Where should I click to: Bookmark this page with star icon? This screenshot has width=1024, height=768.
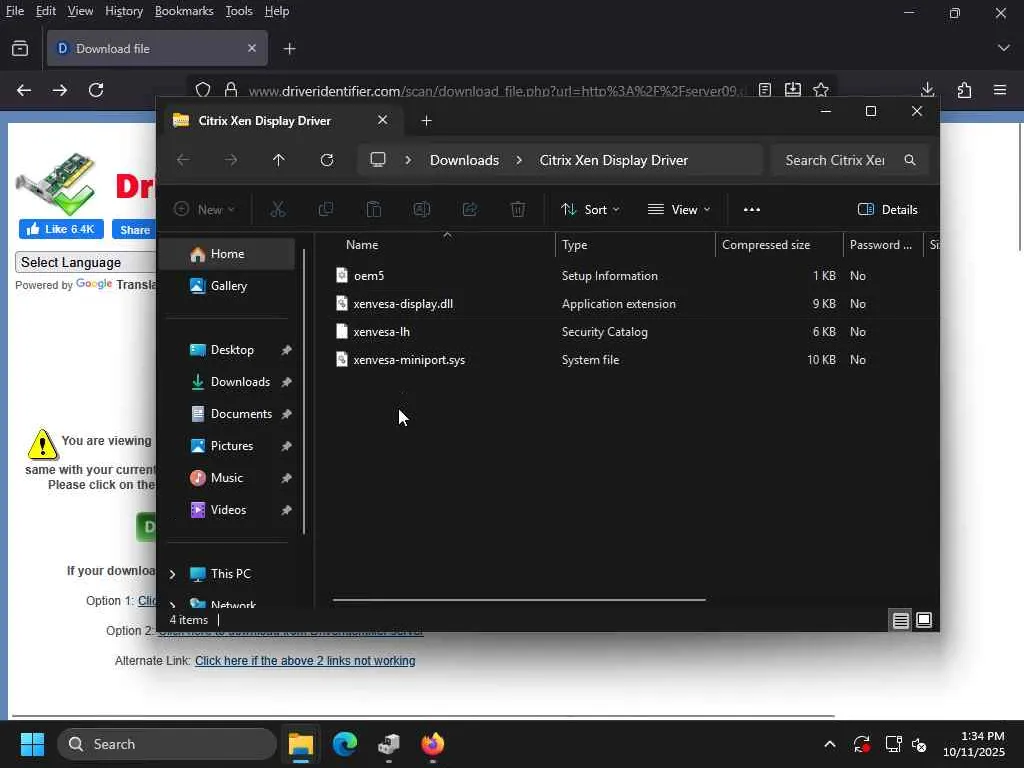pos(821,89)
